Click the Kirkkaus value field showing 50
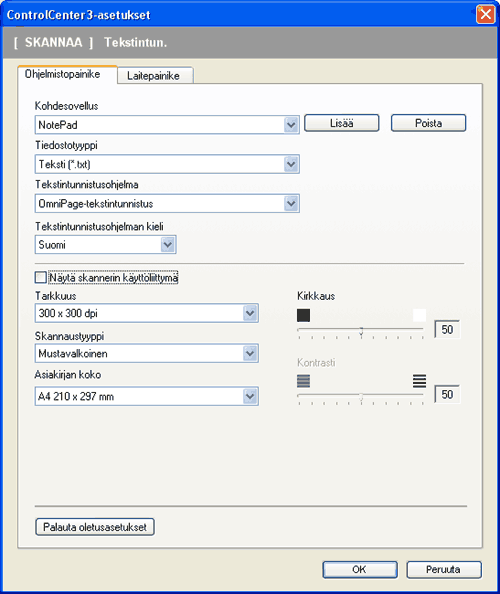 pos(447,329)
